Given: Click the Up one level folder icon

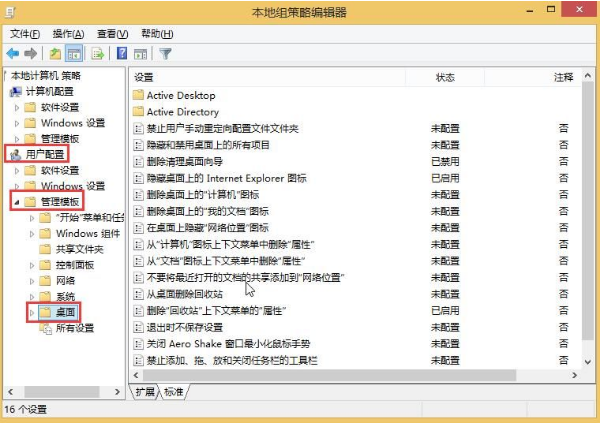Looking at the screenshot, I should [x=55, y=54].
